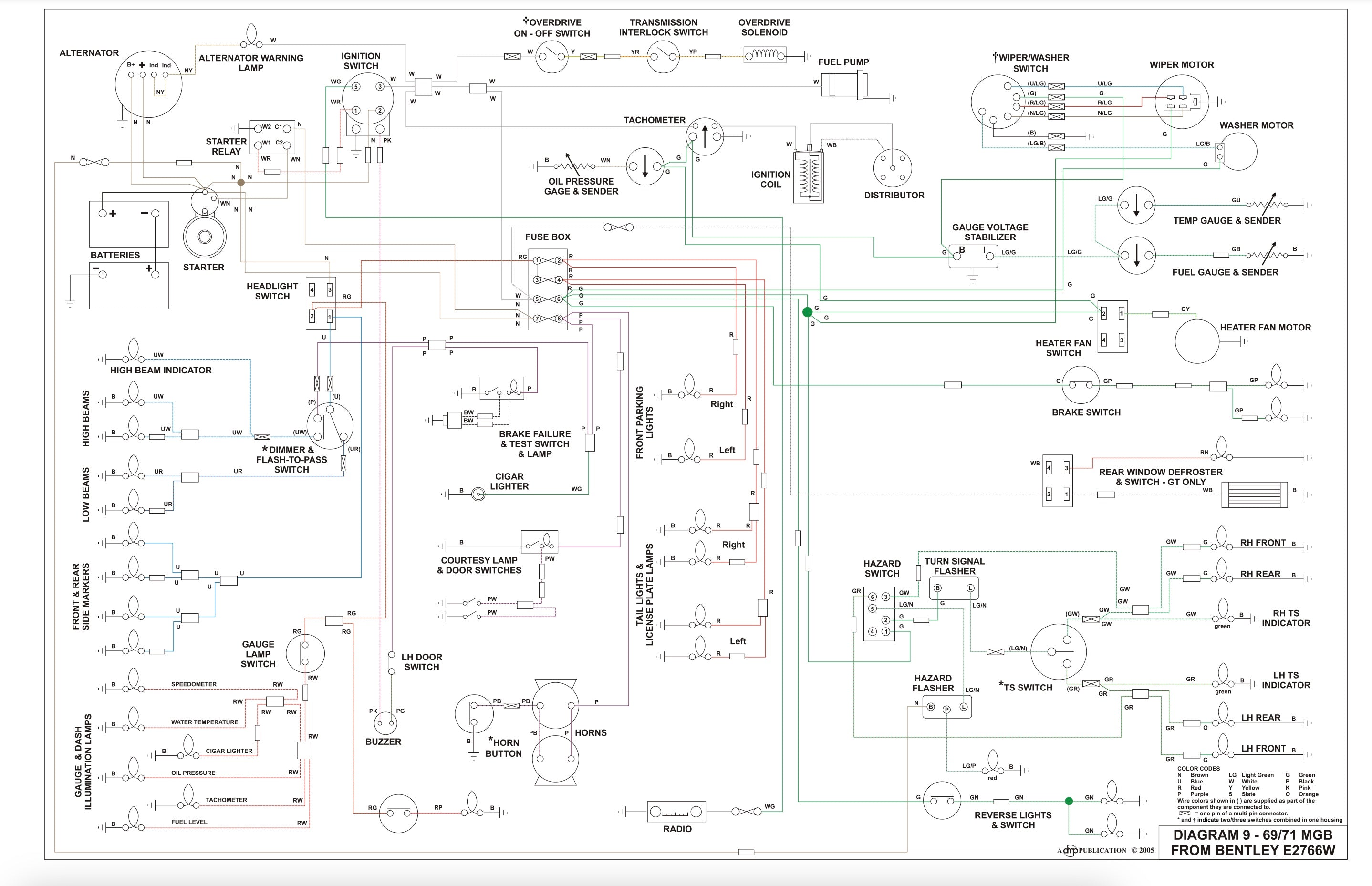Click the COLOR CODES legend heading
Image resolution: width=1372 pixels, height=886 pixels.
1198,769
